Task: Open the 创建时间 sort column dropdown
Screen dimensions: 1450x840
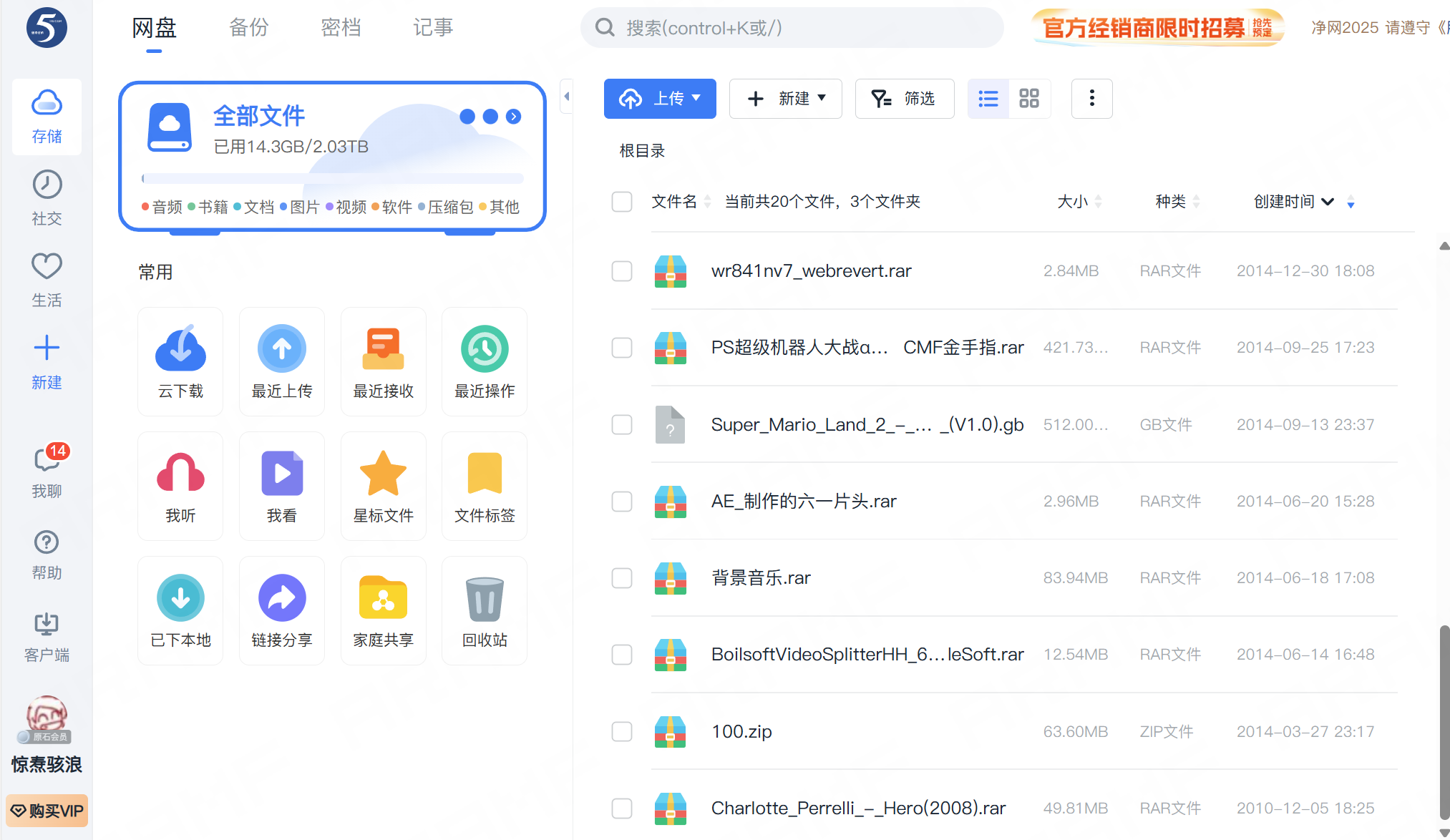Action: (x=1328, y=202)
